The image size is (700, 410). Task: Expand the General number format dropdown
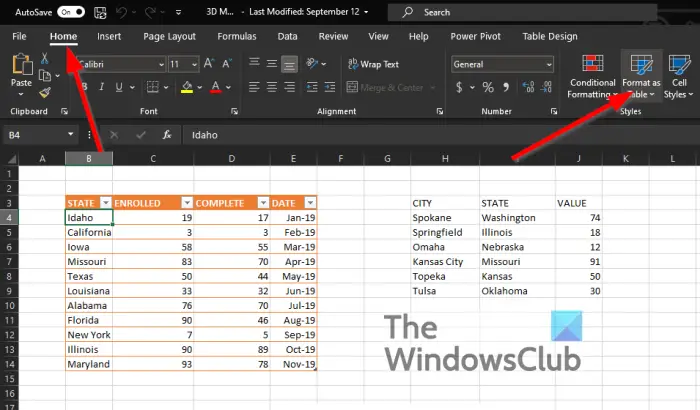[x=549, y=64]
